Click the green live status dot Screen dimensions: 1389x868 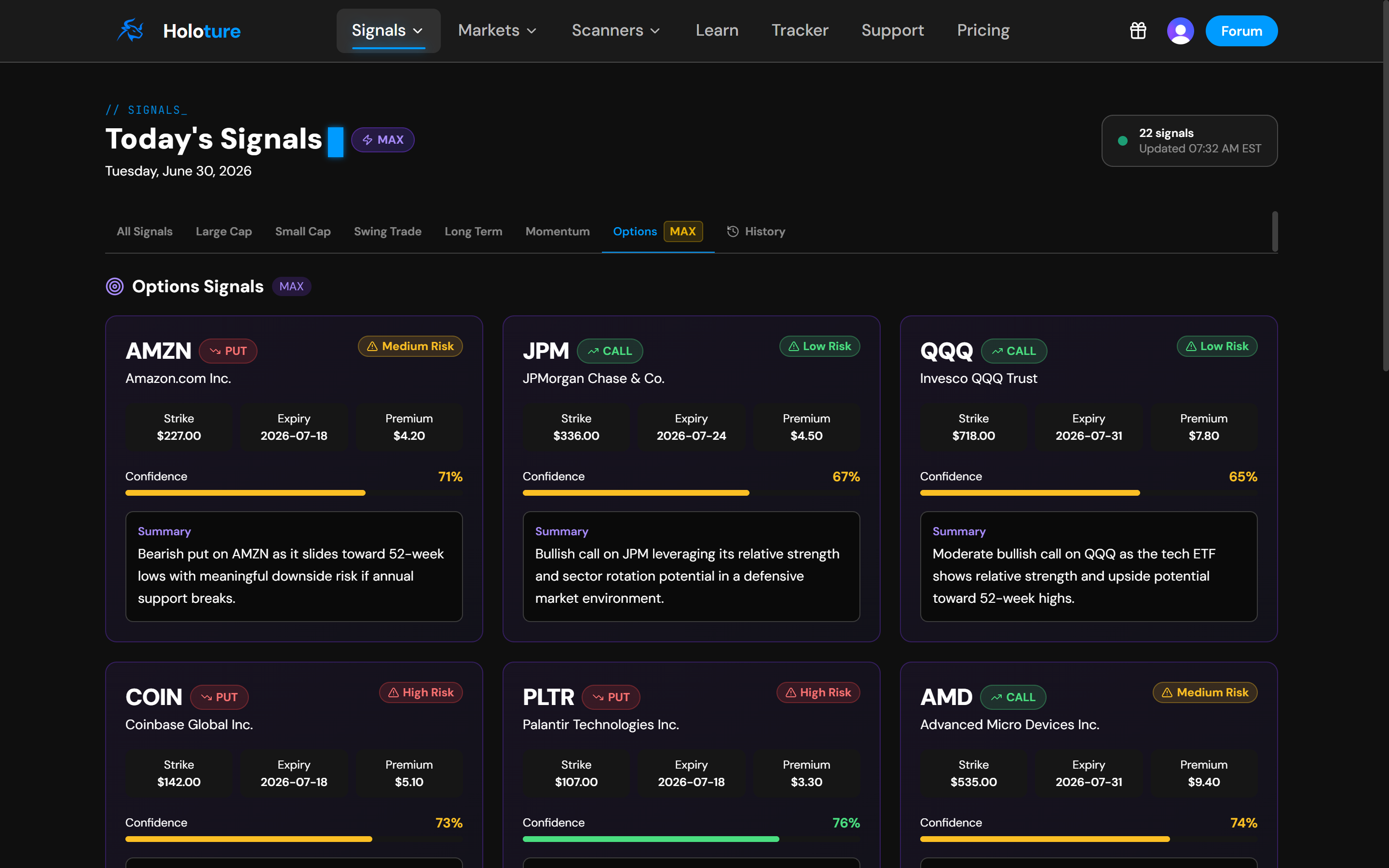[1123, 141]
